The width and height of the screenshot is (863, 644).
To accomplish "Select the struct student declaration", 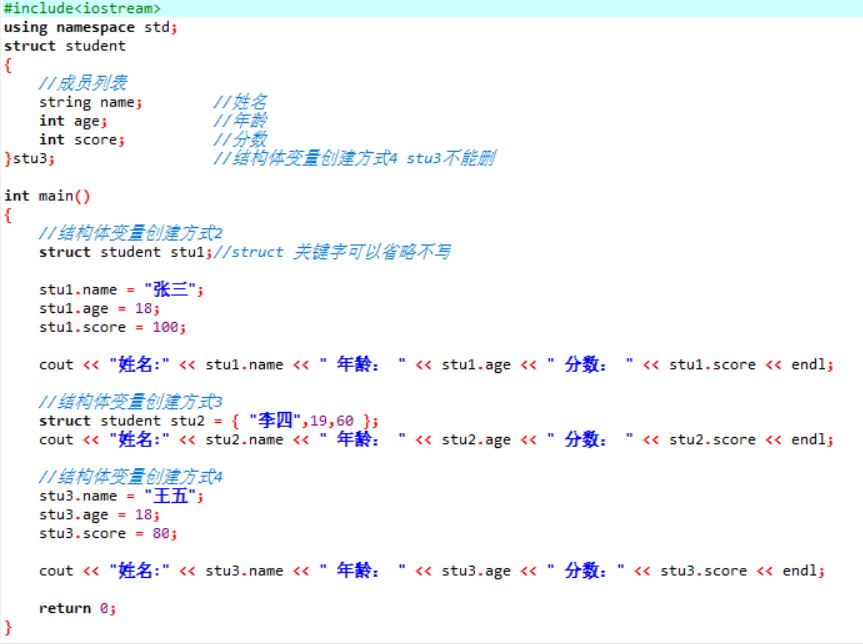I will (61, 45).
